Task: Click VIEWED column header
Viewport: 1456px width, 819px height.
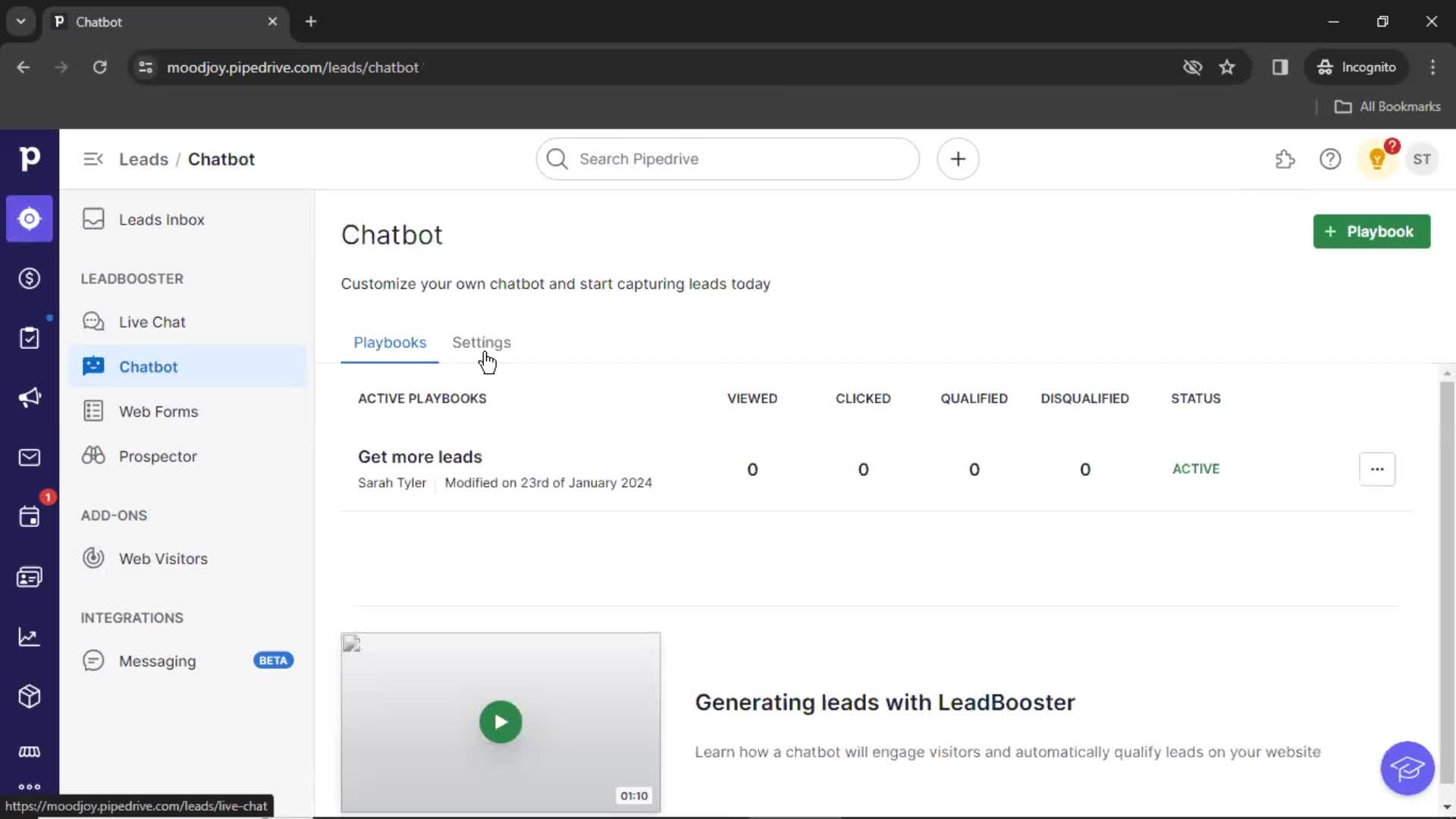Action: pos(752,398)
